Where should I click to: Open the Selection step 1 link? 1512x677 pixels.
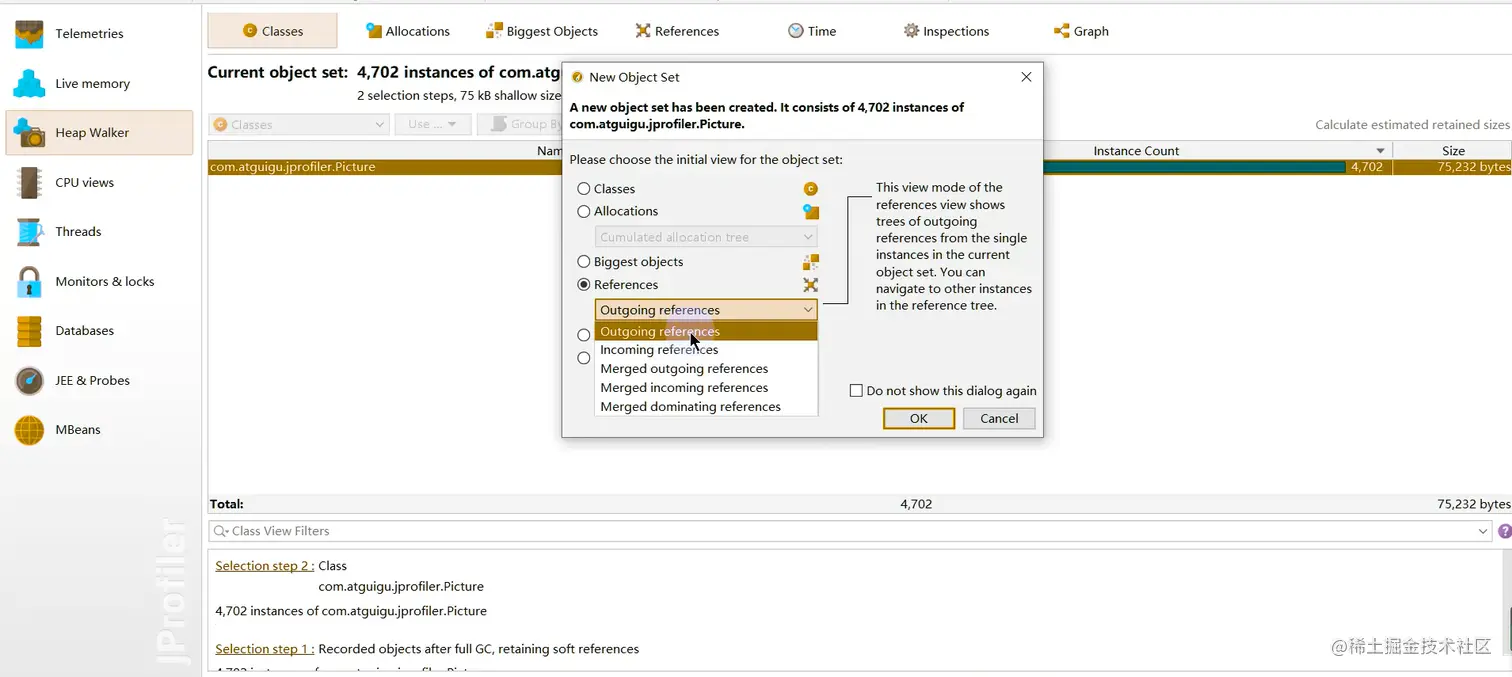tap(265, 649)
